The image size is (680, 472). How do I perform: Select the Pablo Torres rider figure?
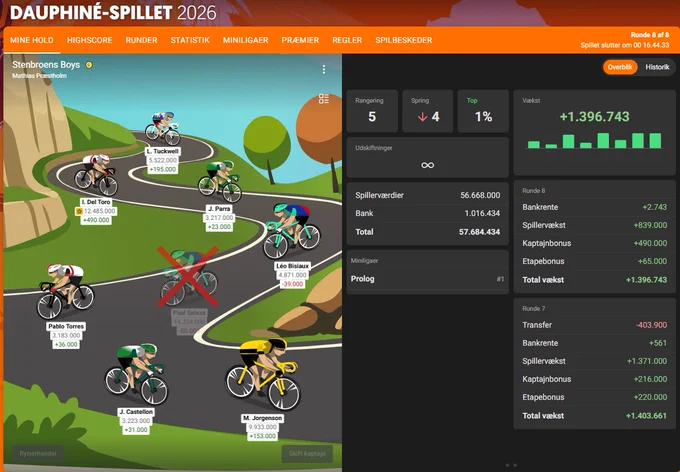[x=65, y=292]
